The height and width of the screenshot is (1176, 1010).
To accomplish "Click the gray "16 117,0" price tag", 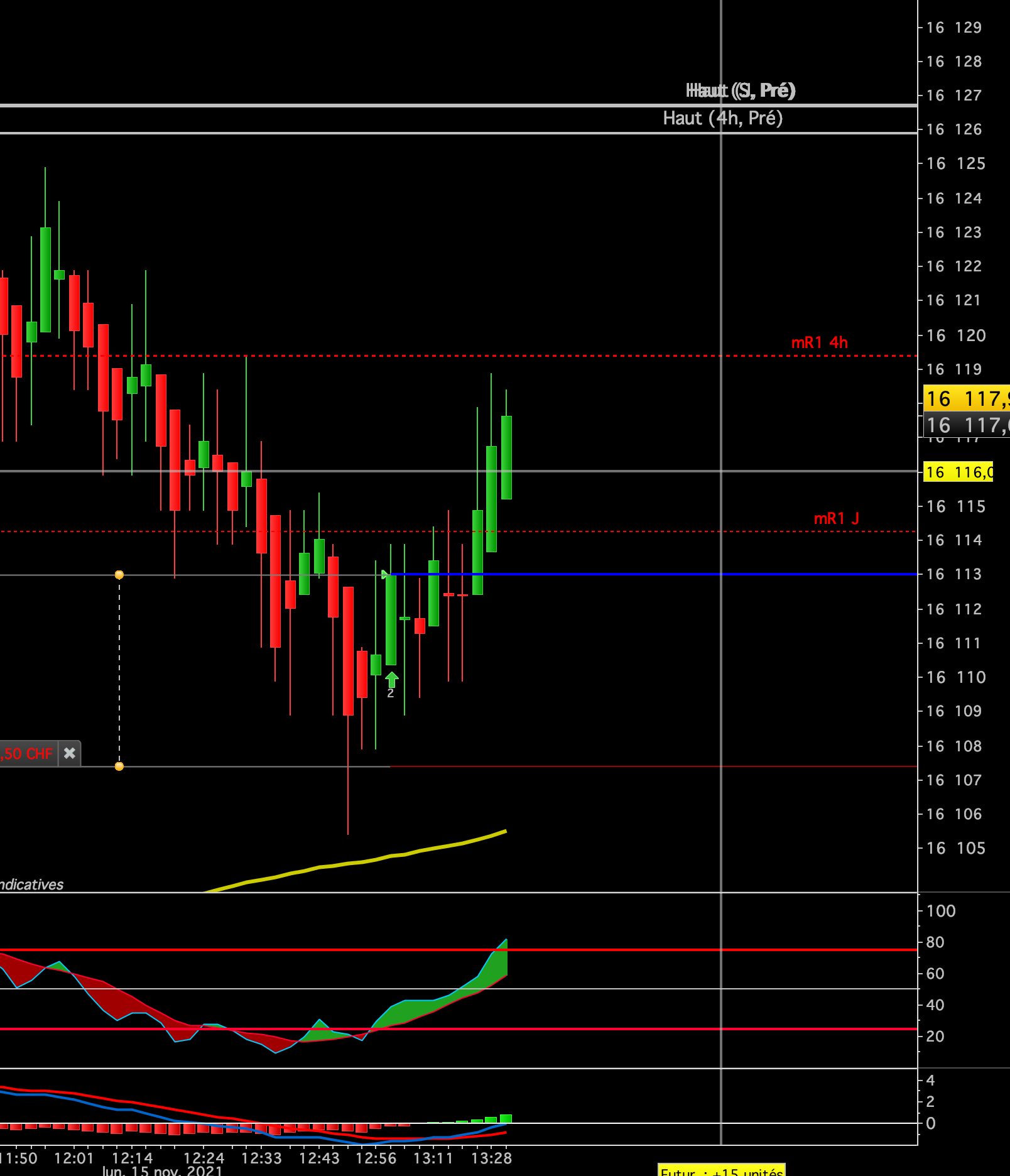I will [967, 425].
